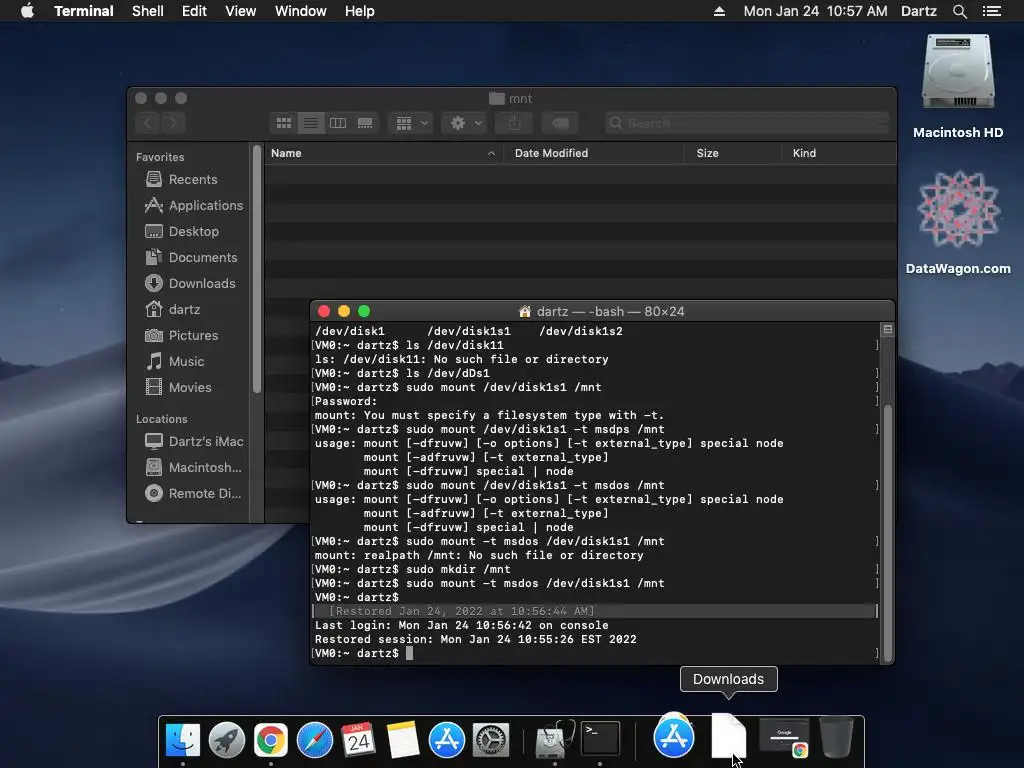
Task: Switch Finder to gallery view
Action: tap(365, 123)
